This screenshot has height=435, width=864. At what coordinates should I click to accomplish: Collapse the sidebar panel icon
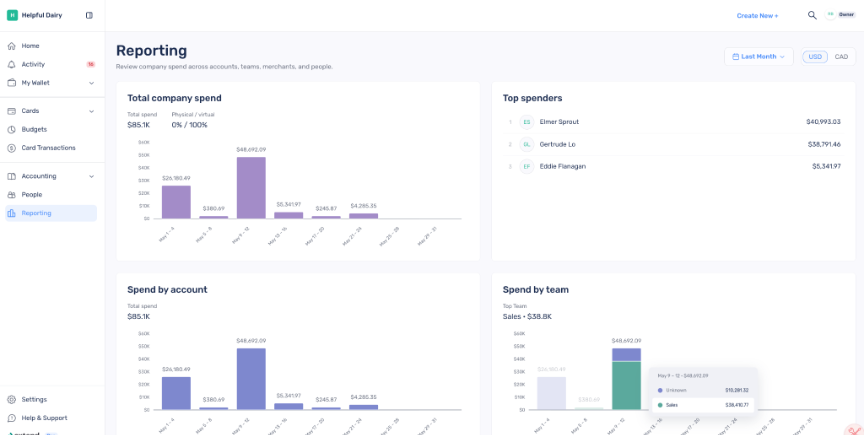[x=89, y=15]
